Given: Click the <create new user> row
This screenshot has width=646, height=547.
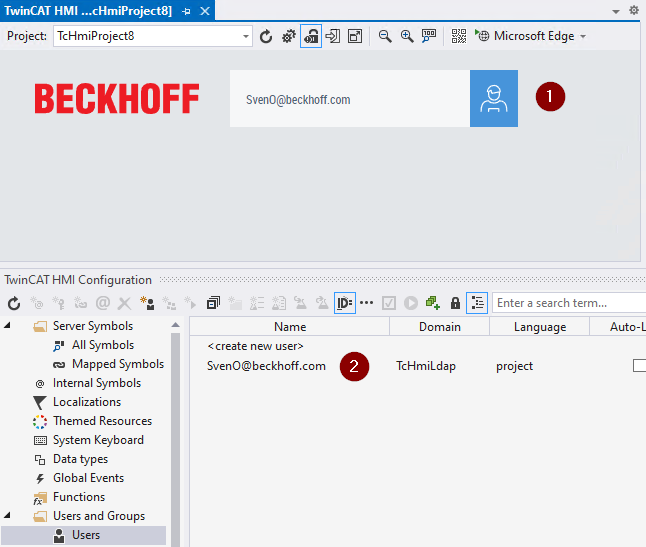Looking at the screenshot, I should (x=255, y=346).
